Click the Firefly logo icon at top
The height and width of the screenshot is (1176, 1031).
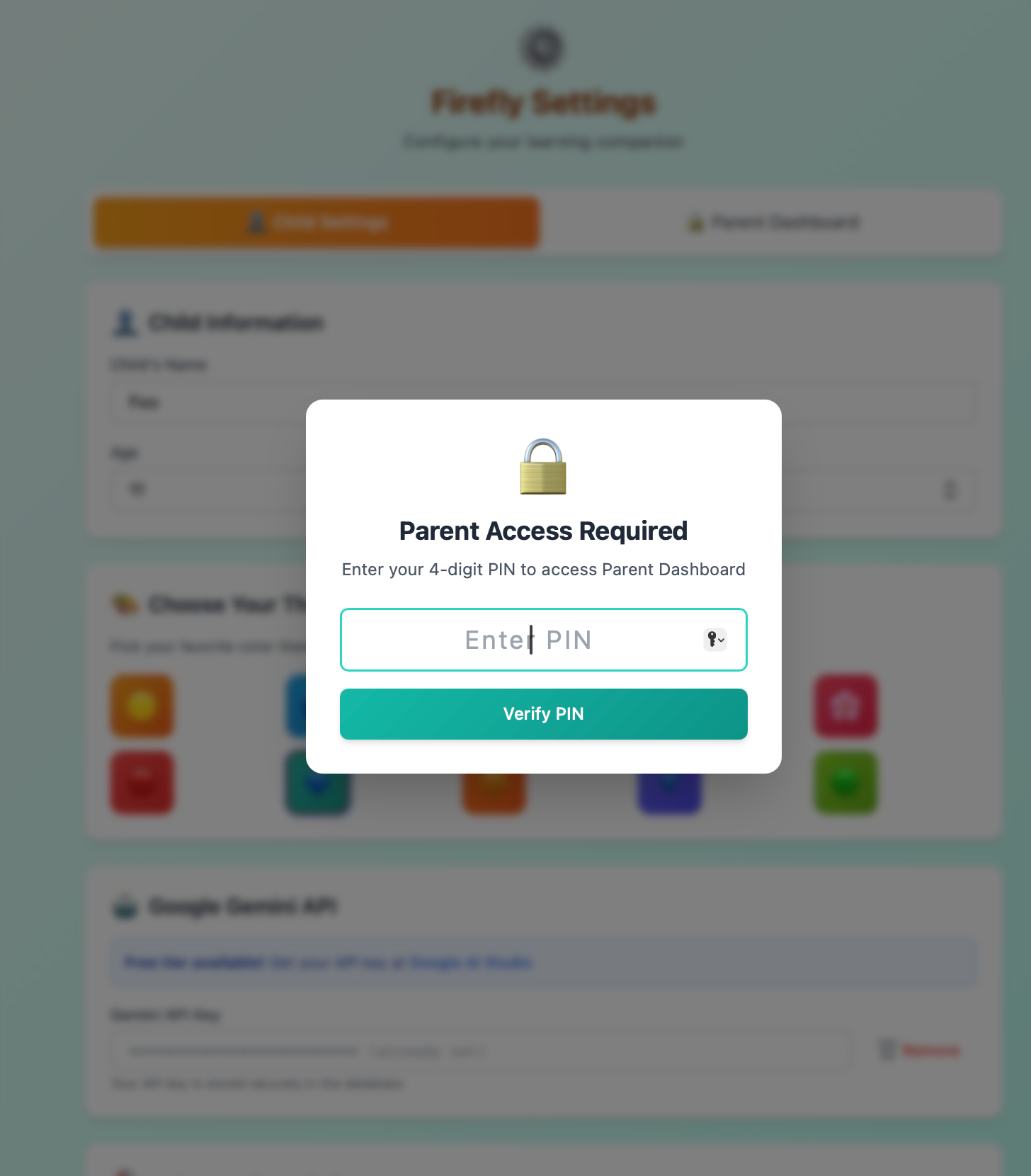(x=543, y=47)
